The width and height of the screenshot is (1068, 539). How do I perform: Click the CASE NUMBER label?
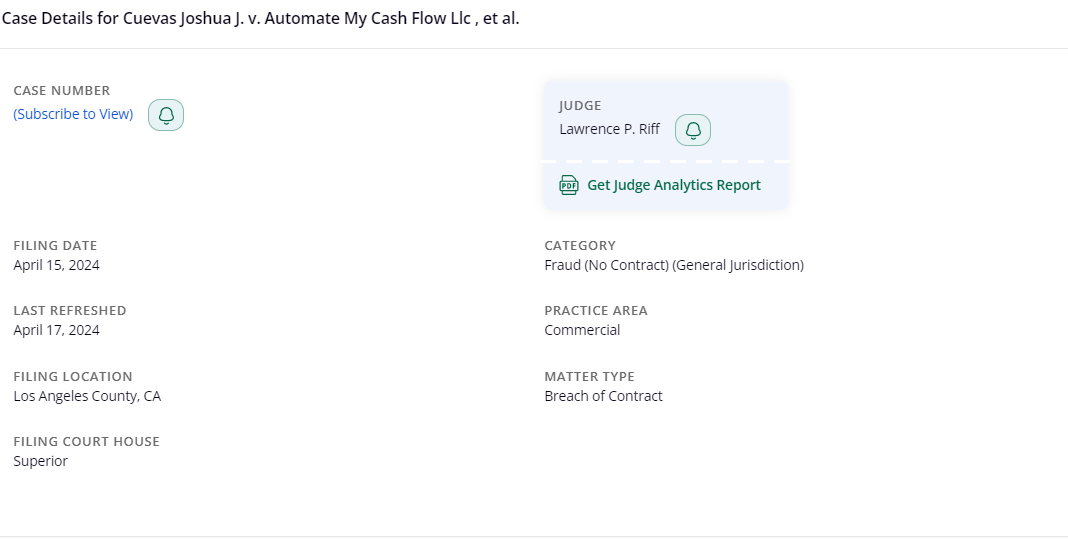[x=61, y=91]
